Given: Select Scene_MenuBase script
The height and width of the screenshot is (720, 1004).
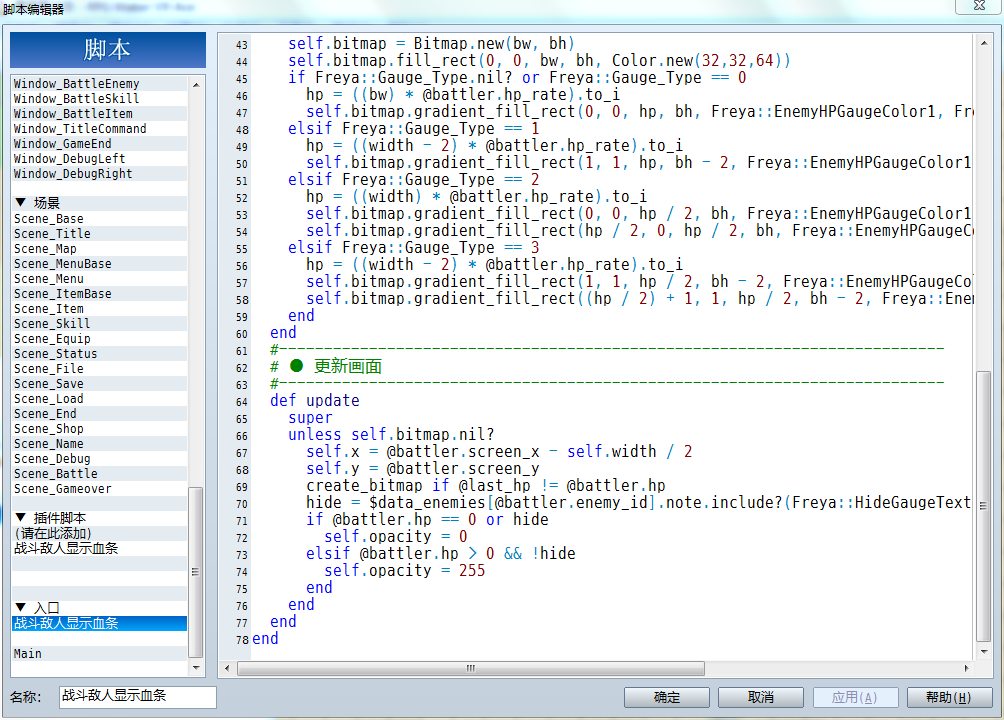Looking at the screenshot, I should pyautogui.click(x=99, y=264).
